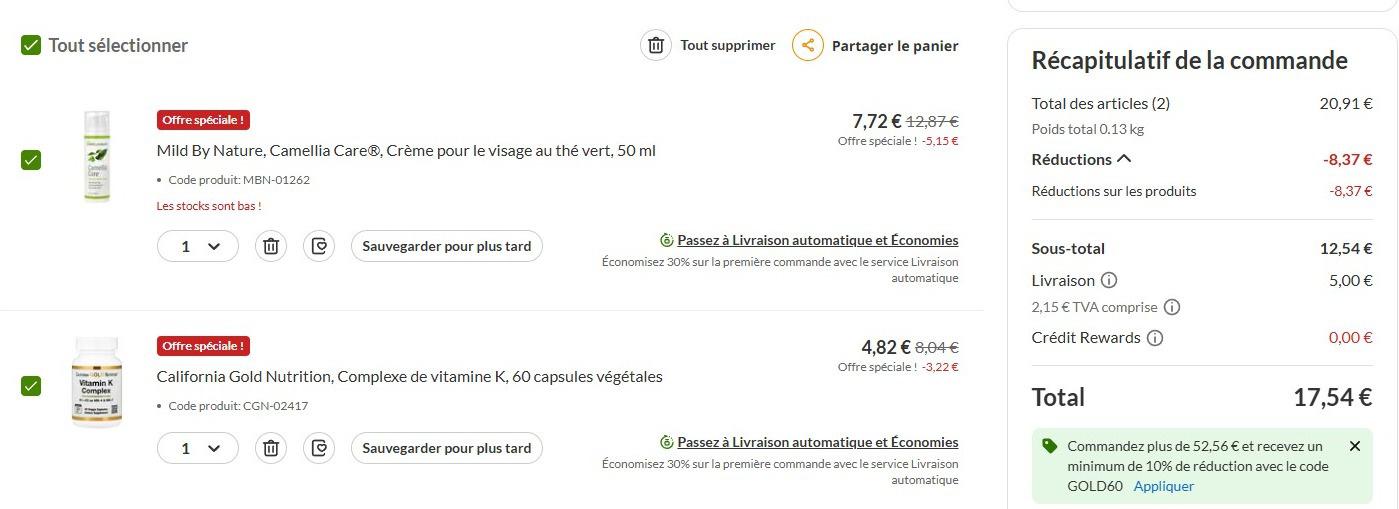Open quantity dropdown for Camellia Care cream
This screenshot has width=1399, height=509.
[198, 246]
